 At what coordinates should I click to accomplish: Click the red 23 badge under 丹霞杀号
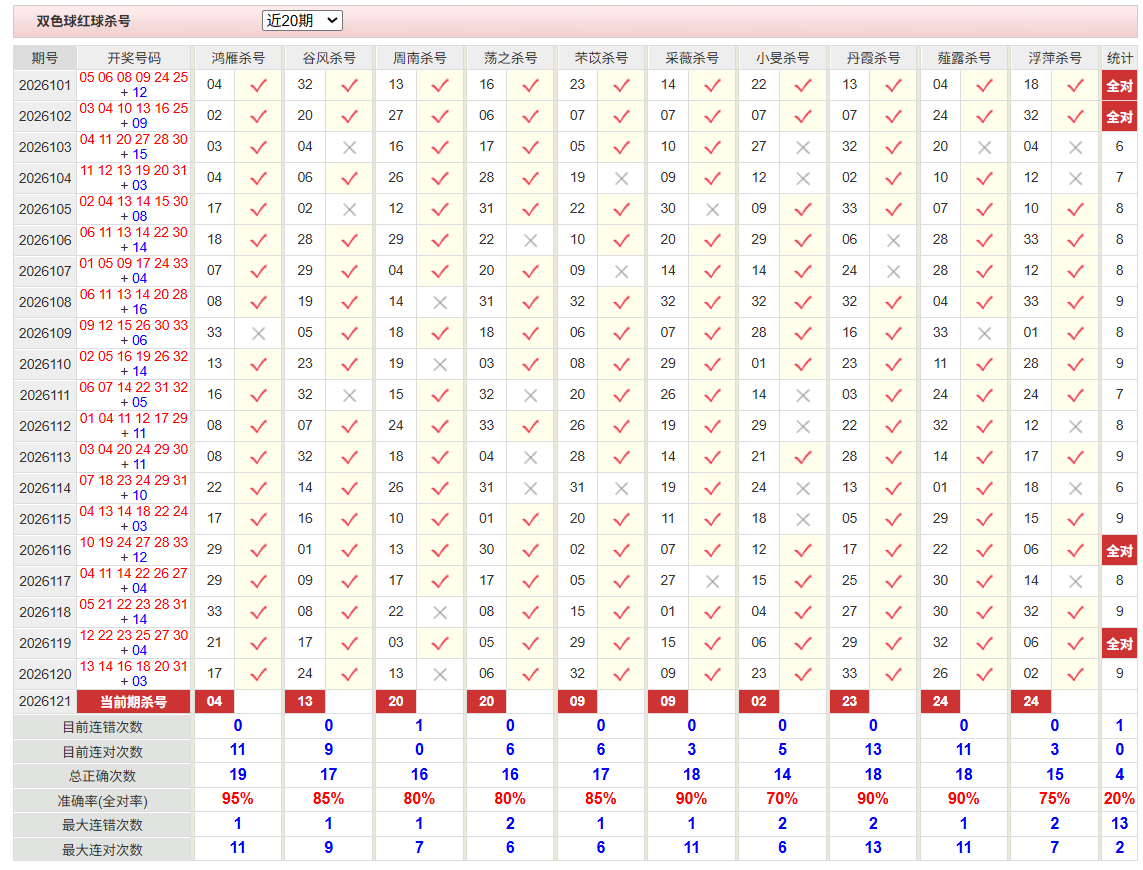pos(849,702)
